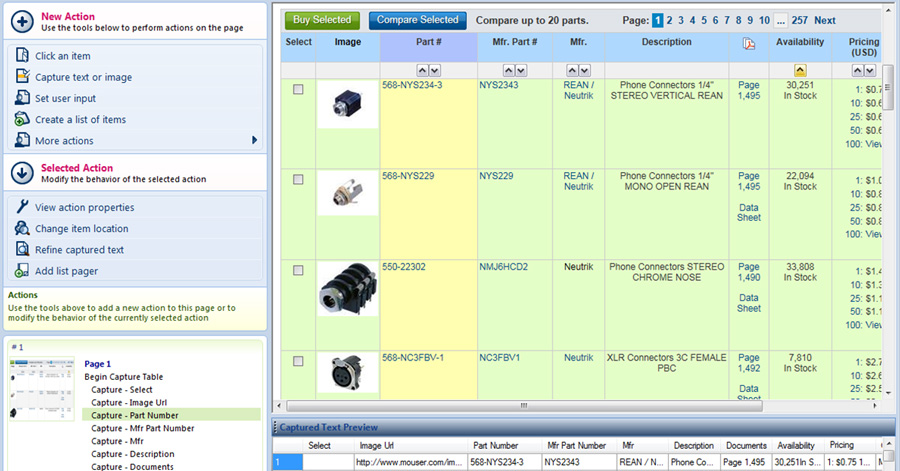This screenshot has height=471, width=900.
Task: Go to results page 2
Action: (669, 20)
